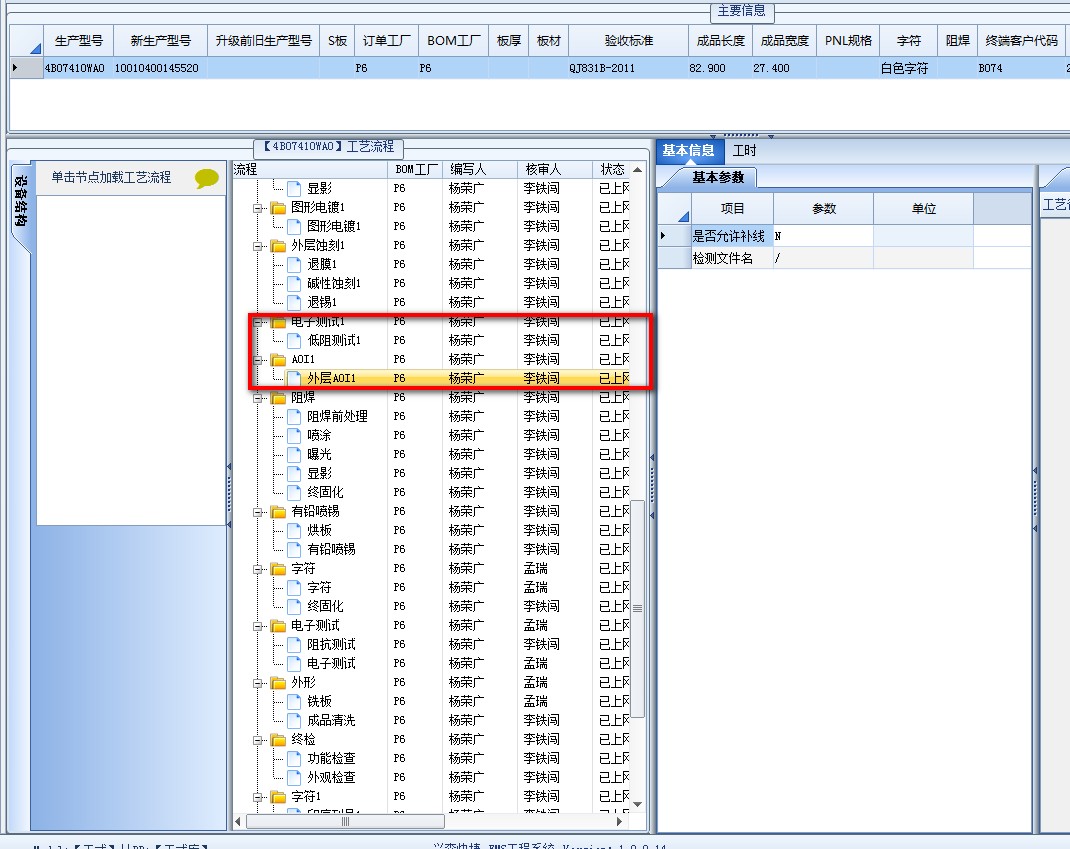Click horizontal scrollbar right arrow in process tree
The image size is (1070, 849).
point(620,822)
